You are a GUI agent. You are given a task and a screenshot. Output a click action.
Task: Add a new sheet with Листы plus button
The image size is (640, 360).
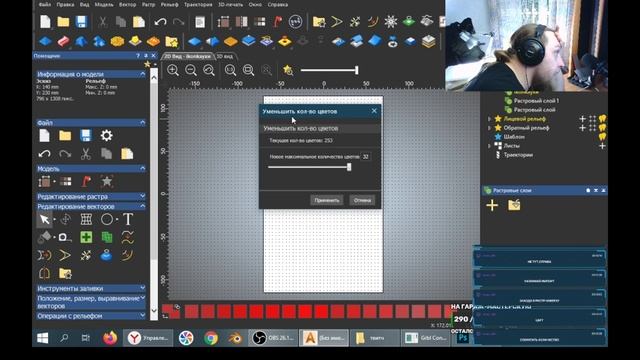tap(602, 146)
